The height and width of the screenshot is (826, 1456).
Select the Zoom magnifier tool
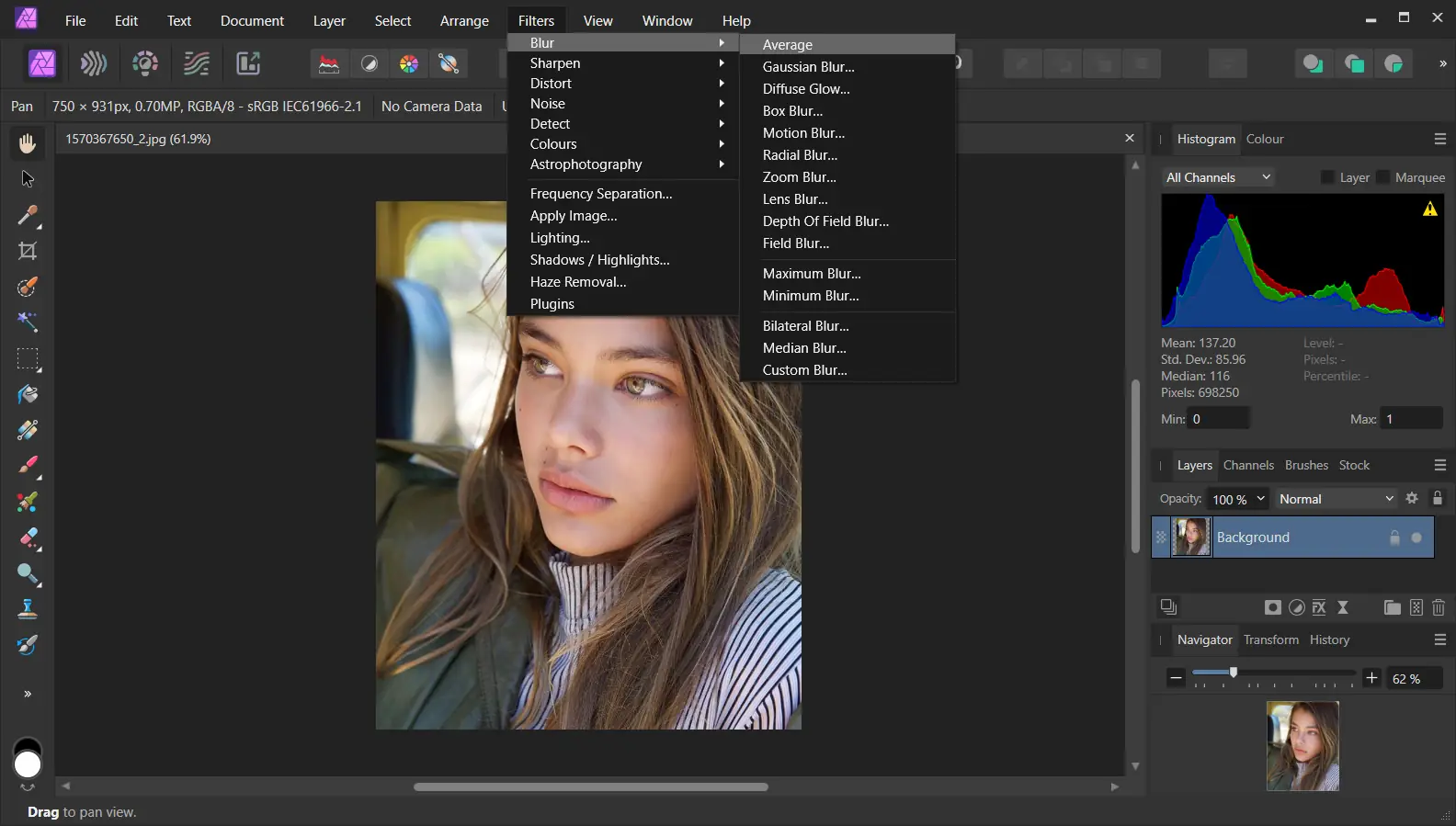click(28, 574)
